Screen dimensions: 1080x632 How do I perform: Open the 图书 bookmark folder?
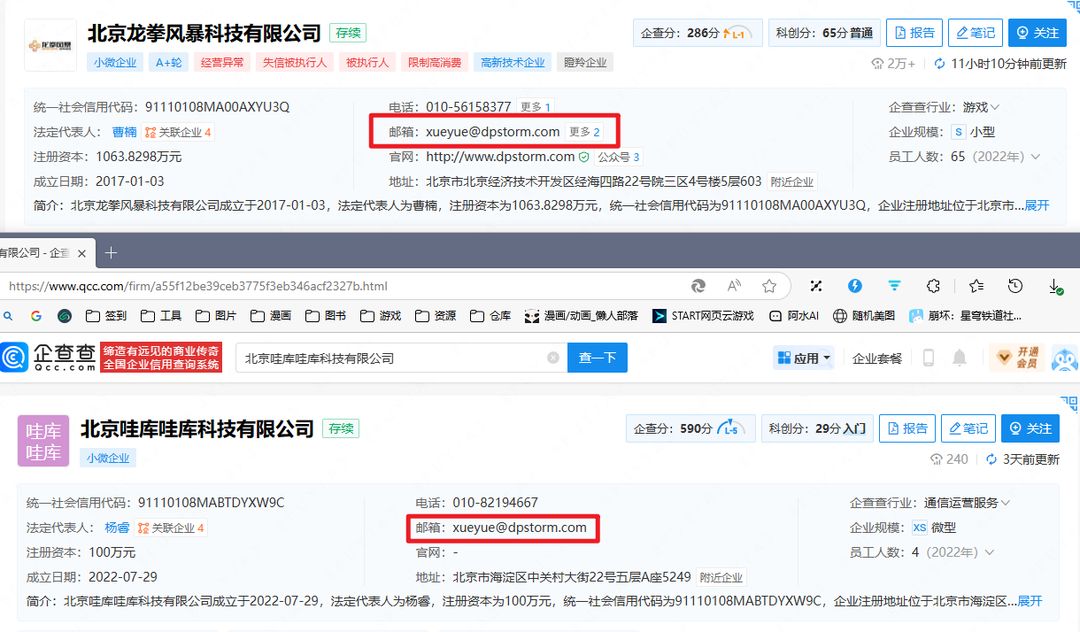[325, 315]
